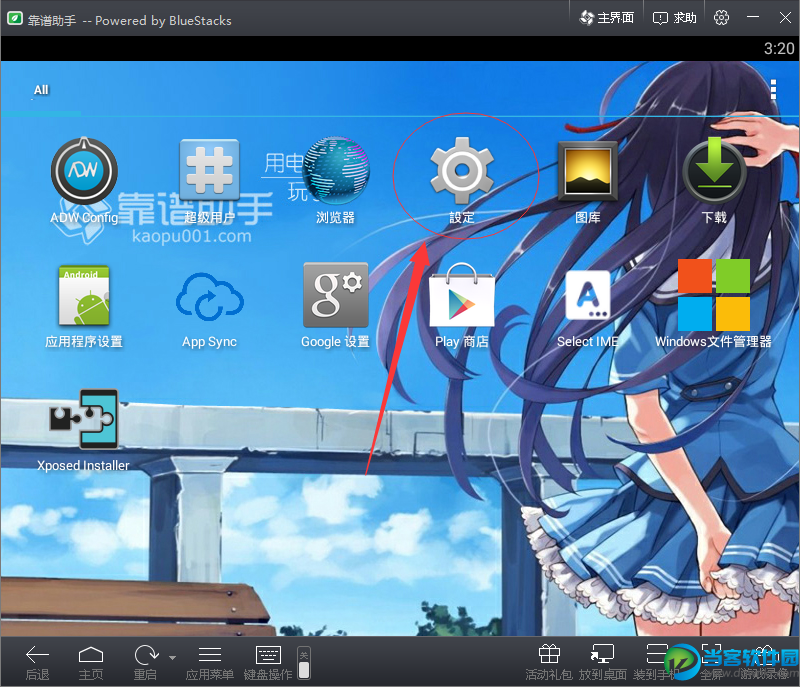Click the 键盘操作 keyboard control button
The image size is (800, 687).
click(x=268, y=662)
